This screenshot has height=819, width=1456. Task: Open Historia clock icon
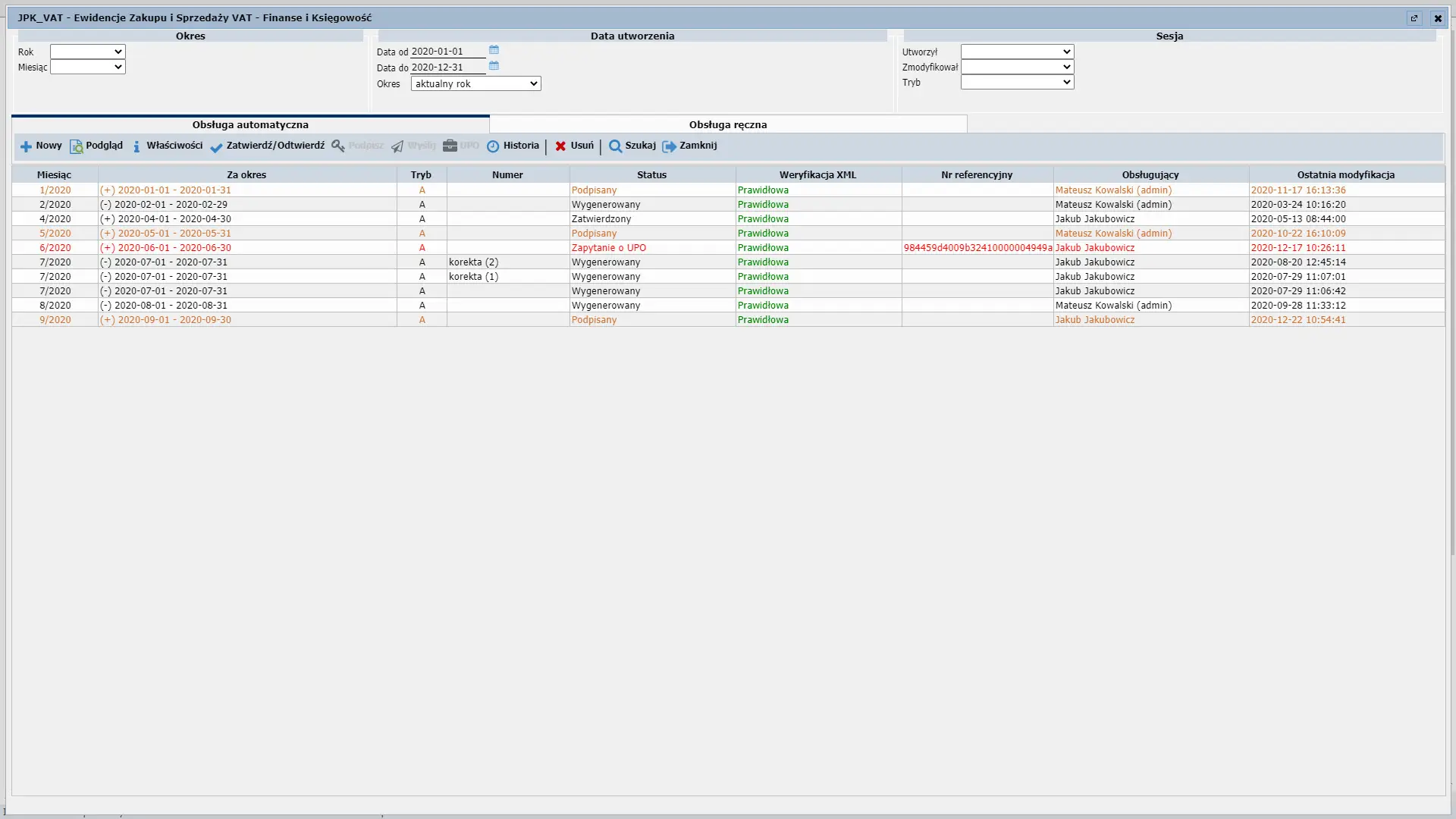point(493,146)
